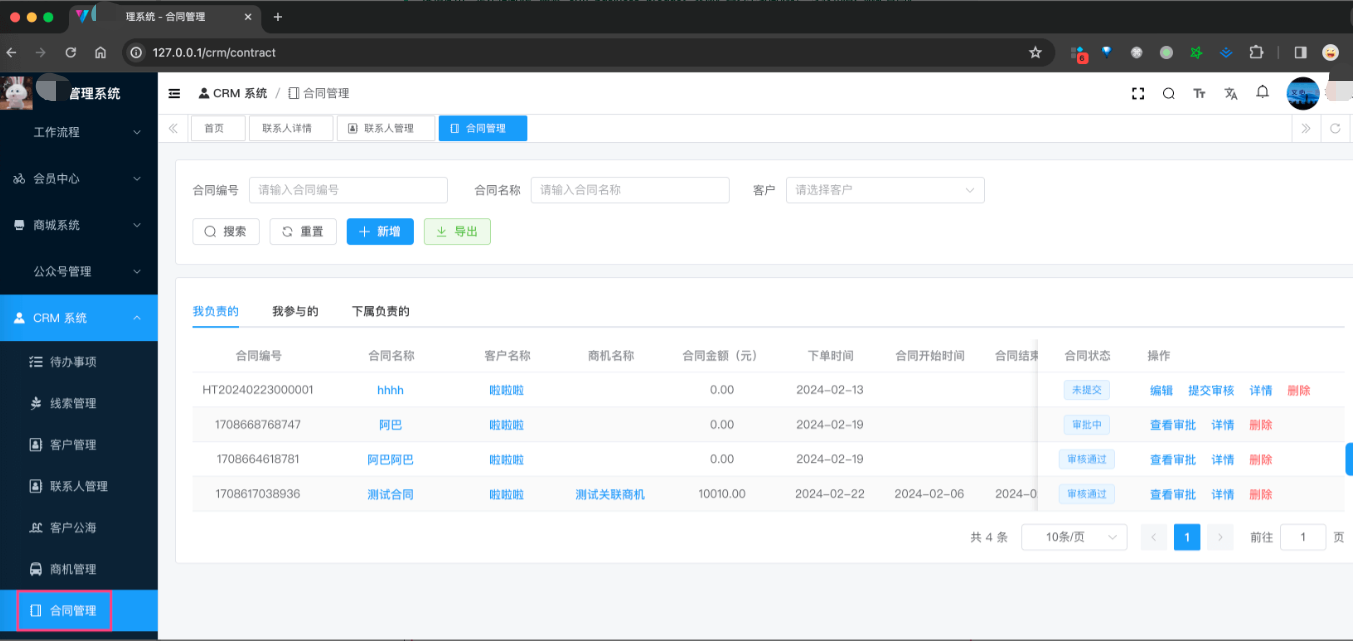The width and height of the screenshot is (1353, 641).
Task: Click 未提交 status tag
Action: (x=1087, y=390)
